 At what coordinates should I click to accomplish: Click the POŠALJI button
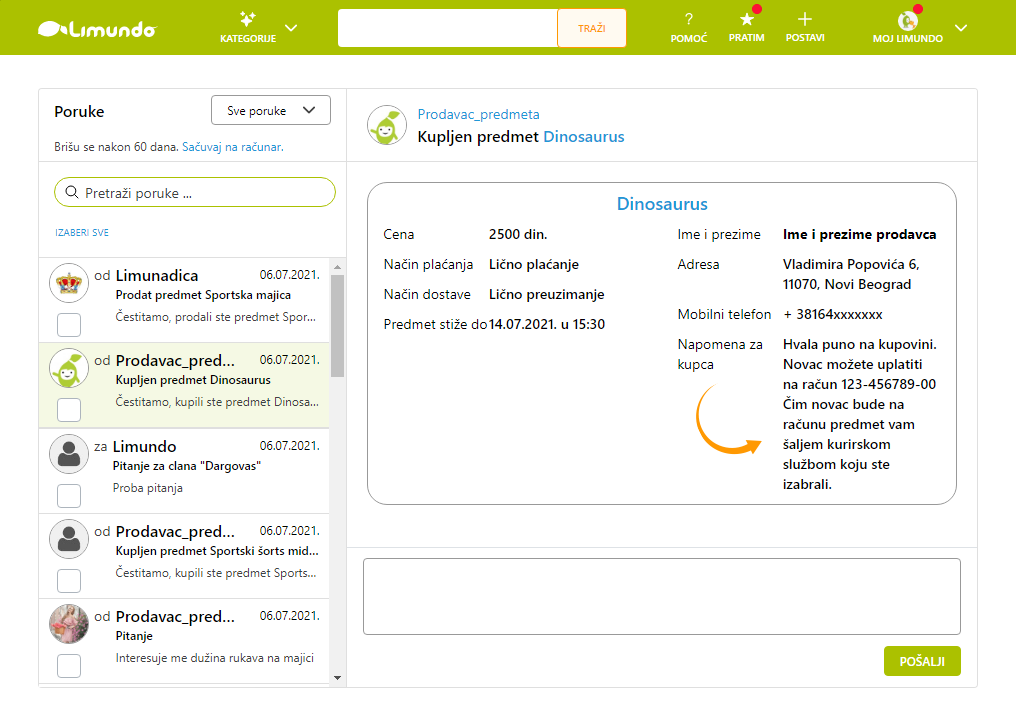922,661
